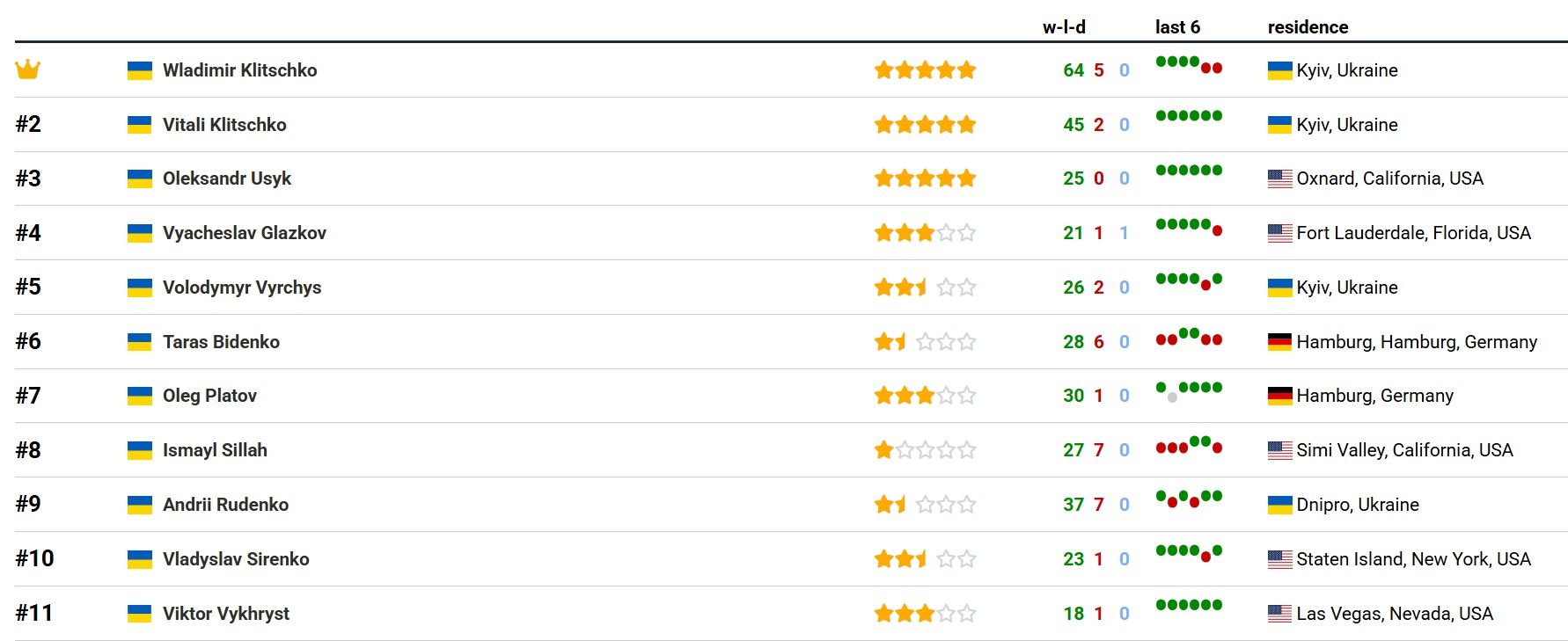Open Volodymyr Vyrchys profile link
Viewport: 1568px width, 641px height.
click(242, 288)
